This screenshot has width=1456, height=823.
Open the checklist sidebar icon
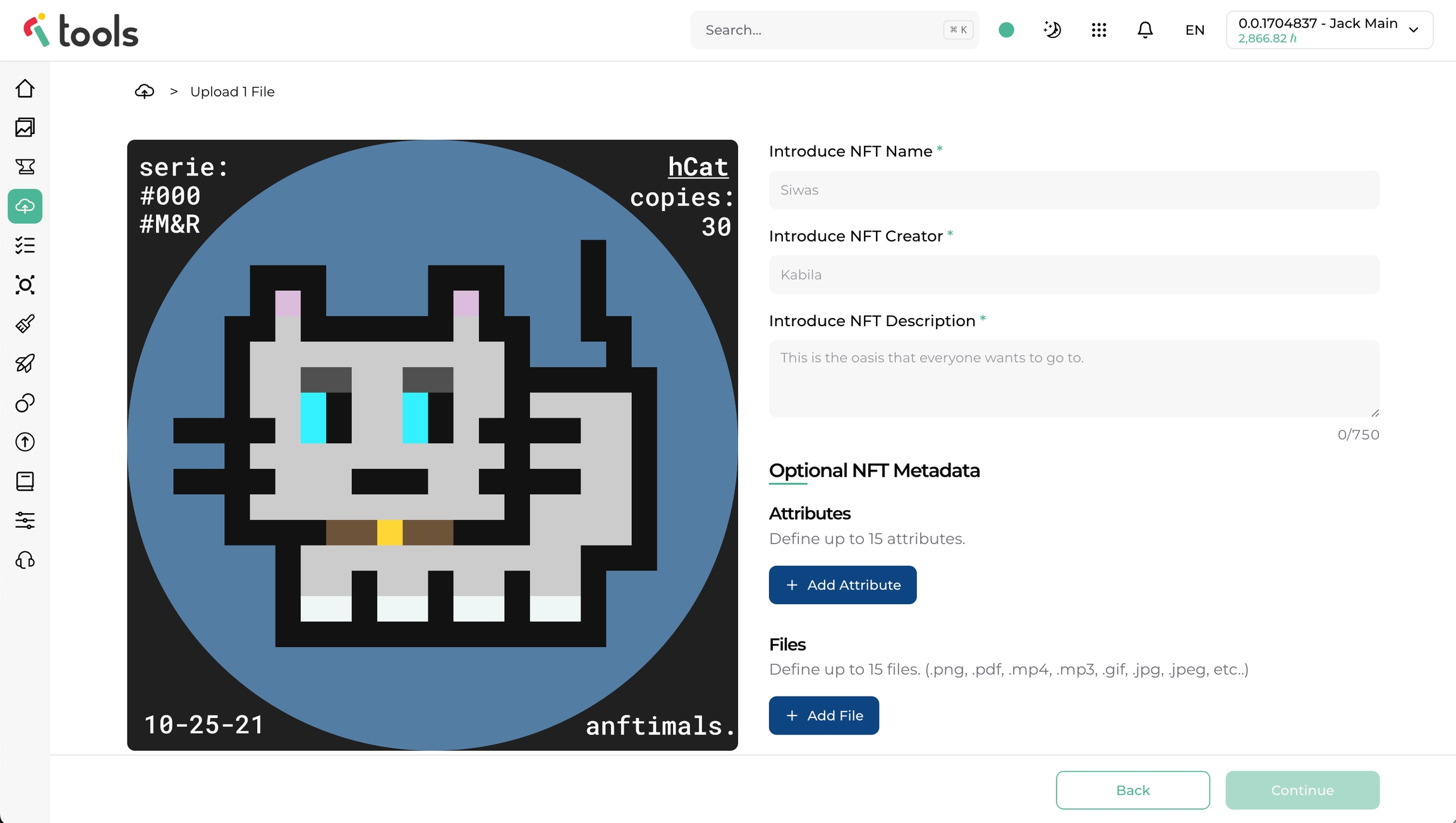click(x=25, y=245)
